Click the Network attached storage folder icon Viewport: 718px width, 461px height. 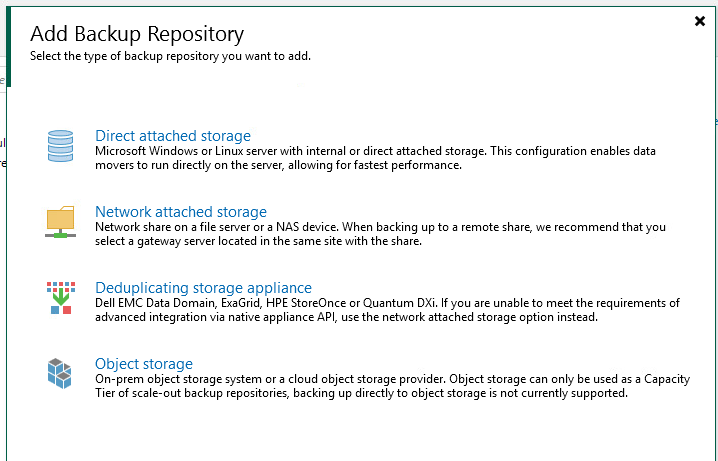(60, 221)
